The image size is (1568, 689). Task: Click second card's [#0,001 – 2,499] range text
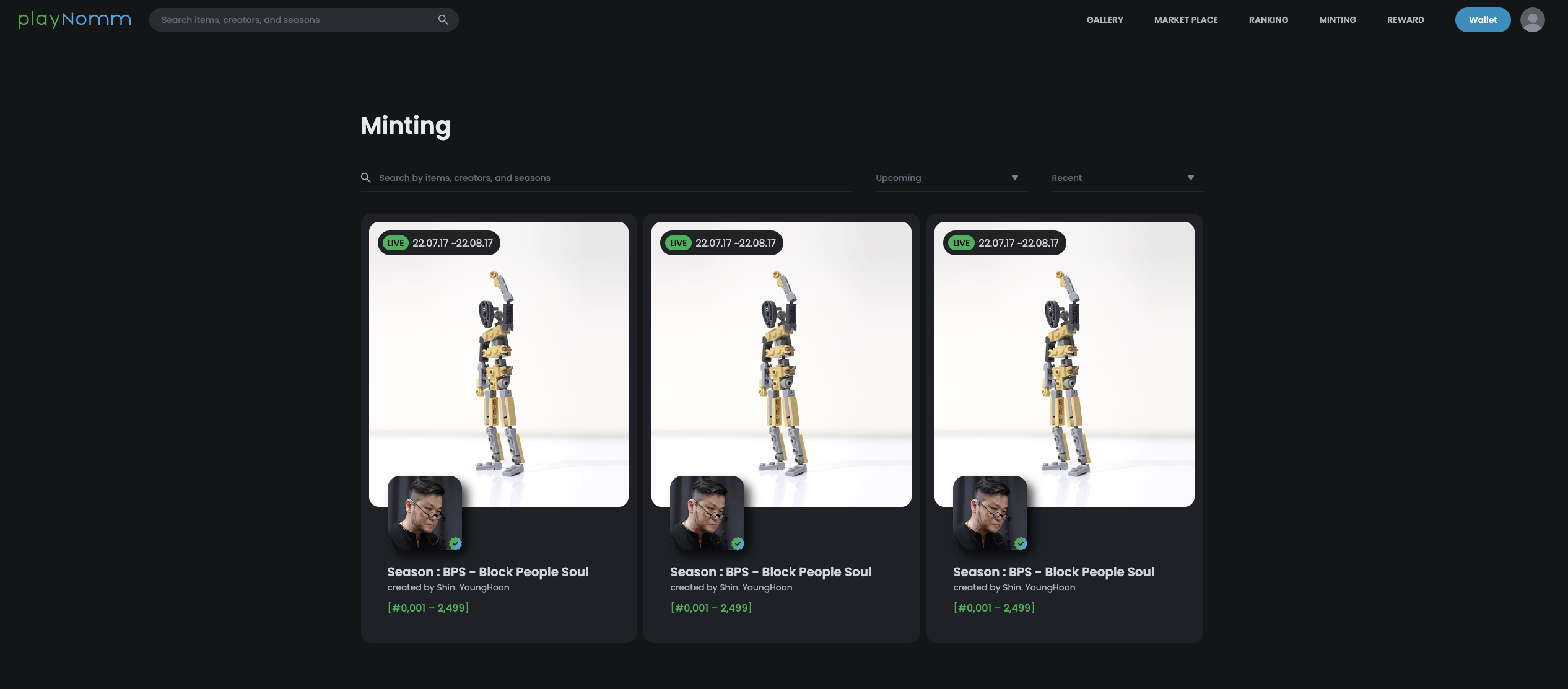711,608
